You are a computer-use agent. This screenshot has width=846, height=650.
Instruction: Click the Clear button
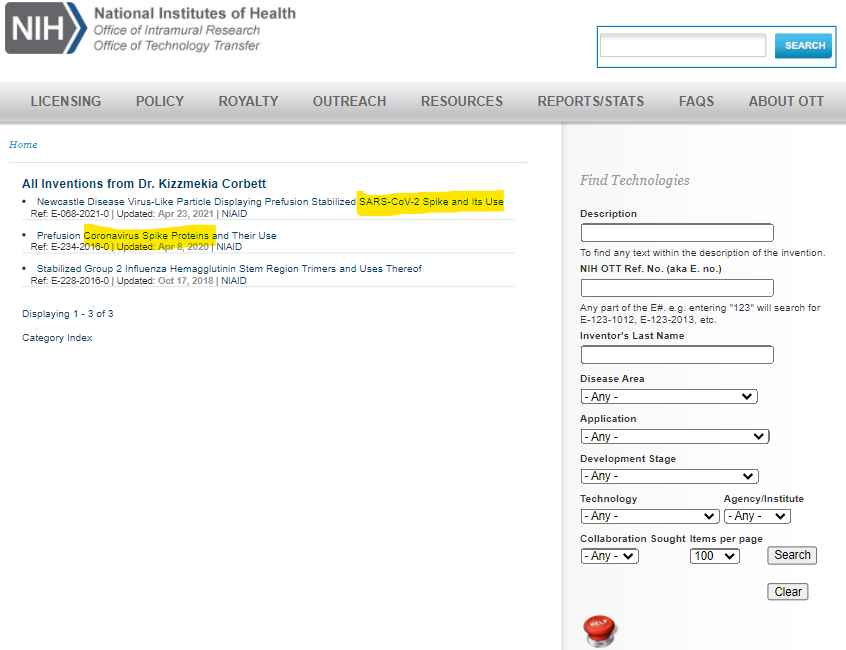788,592
